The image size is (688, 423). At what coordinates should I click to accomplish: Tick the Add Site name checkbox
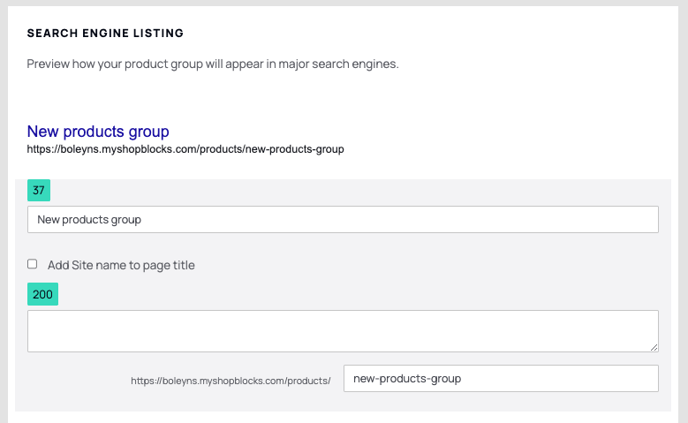[x=32, y=264]
